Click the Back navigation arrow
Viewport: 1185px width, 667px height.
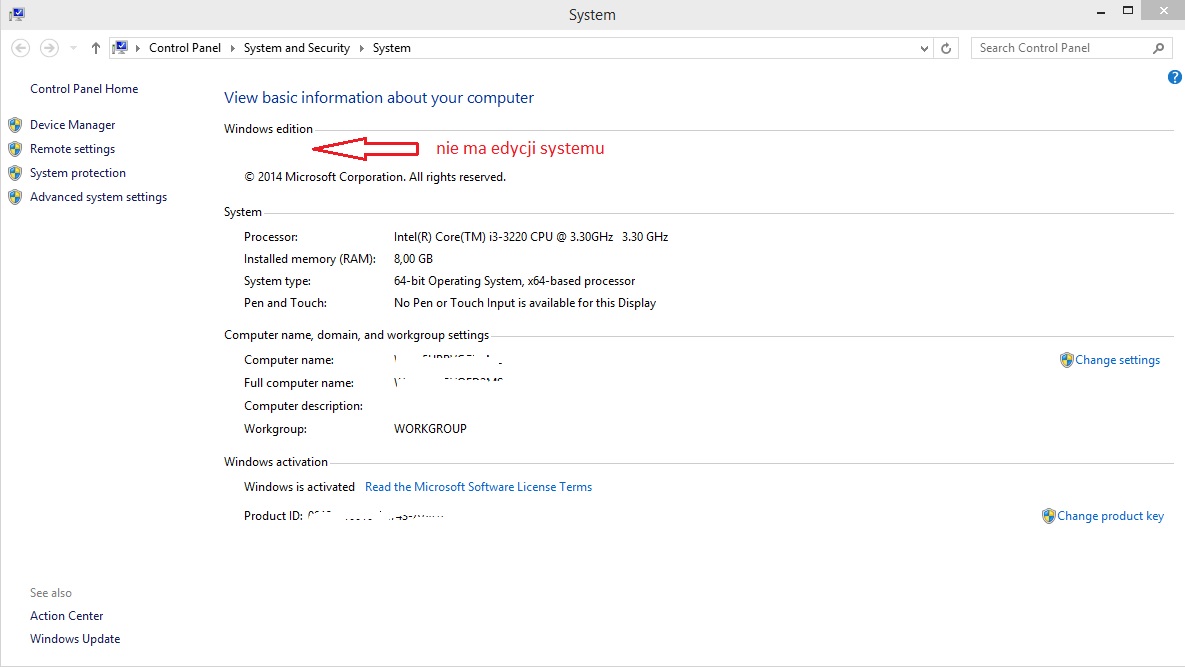[20, 48]
